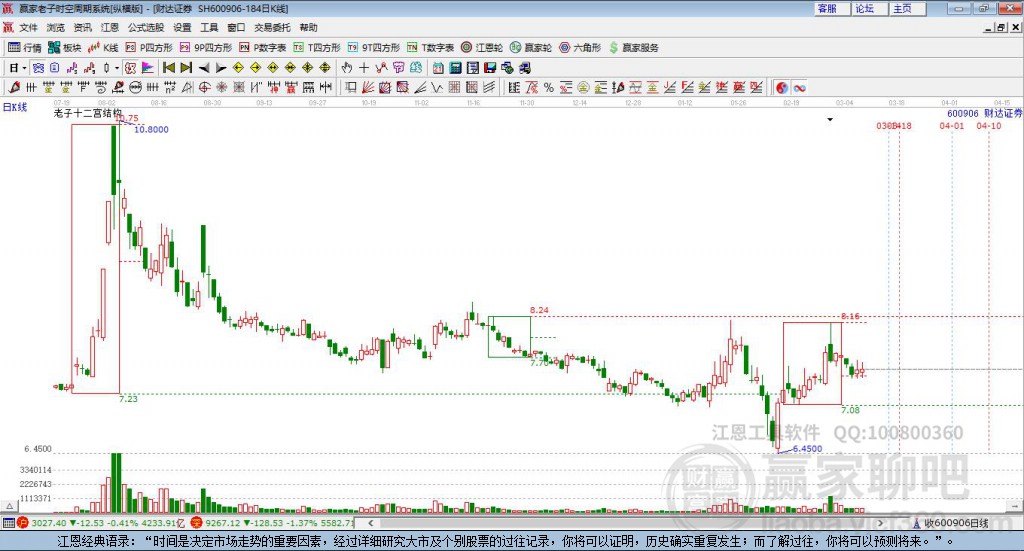Click the volume pane up-triangle button
Image resolution: width=1024 pixels, height=551 pixels.
click(x=9, y=506)
